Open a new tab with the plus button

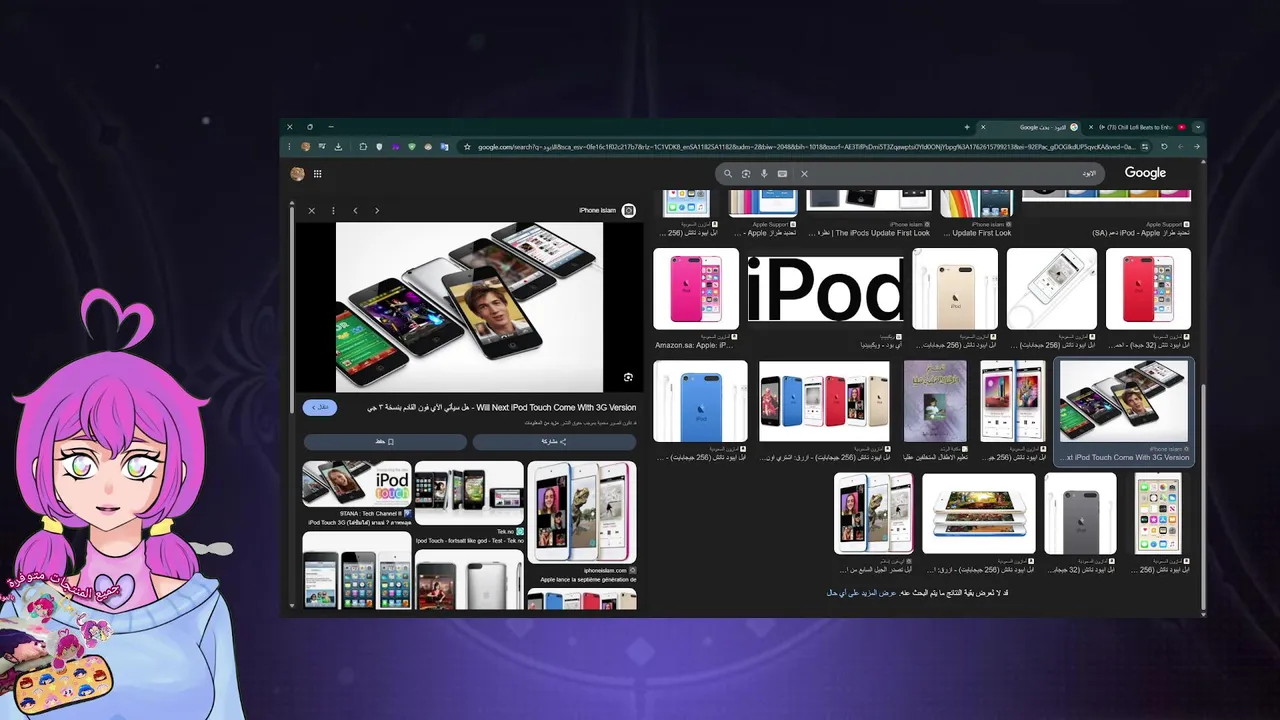pyautogui.click(x=967, y=127)
